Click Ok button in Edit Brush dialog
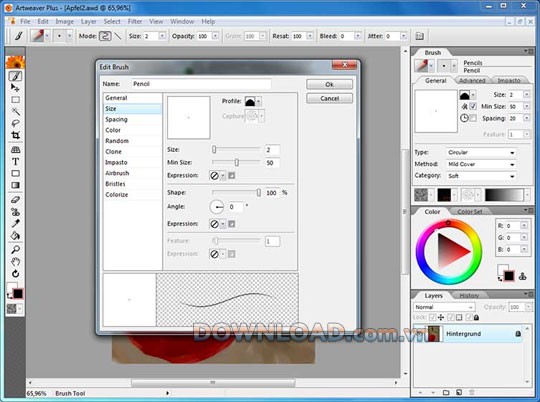This screenshot has width=540, height=402. coord(329,84)
